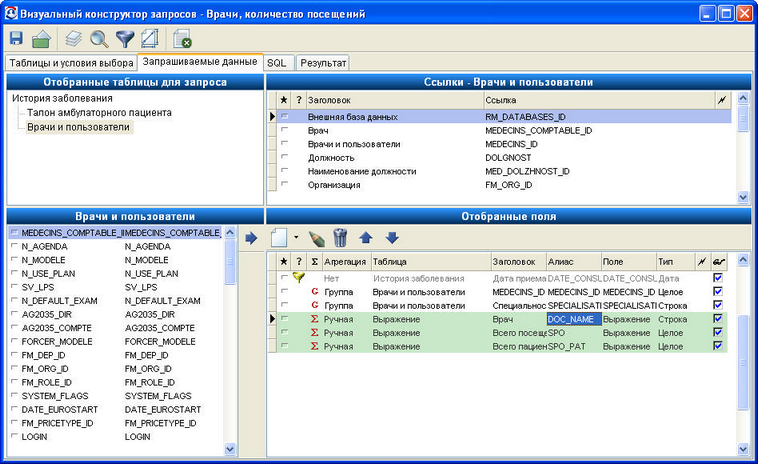Select the Должность link row
Screen dimensions: 758x464
[504, 158]
